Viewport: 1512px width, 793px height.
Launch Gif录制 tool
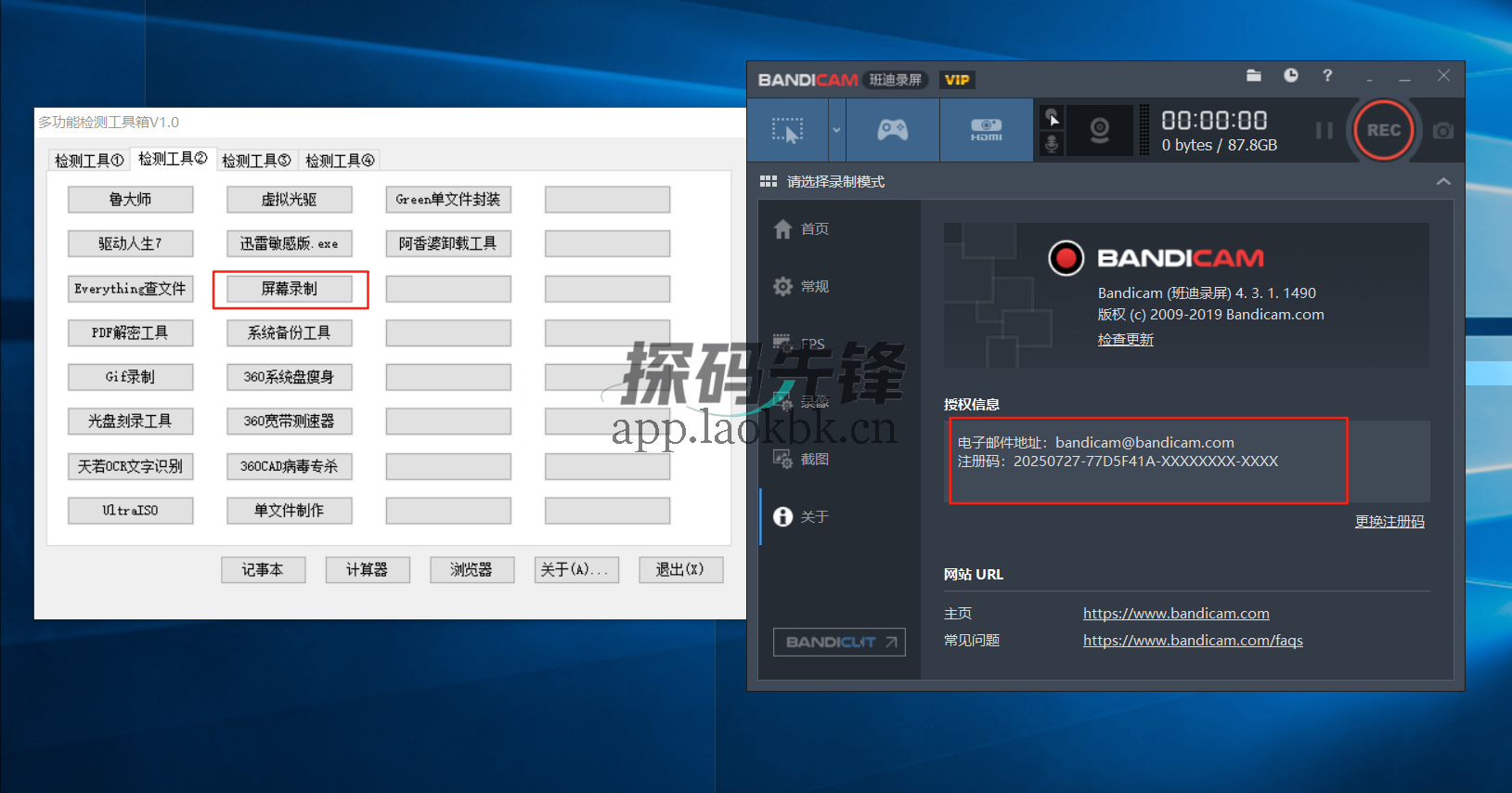click(x=130, y=377)
